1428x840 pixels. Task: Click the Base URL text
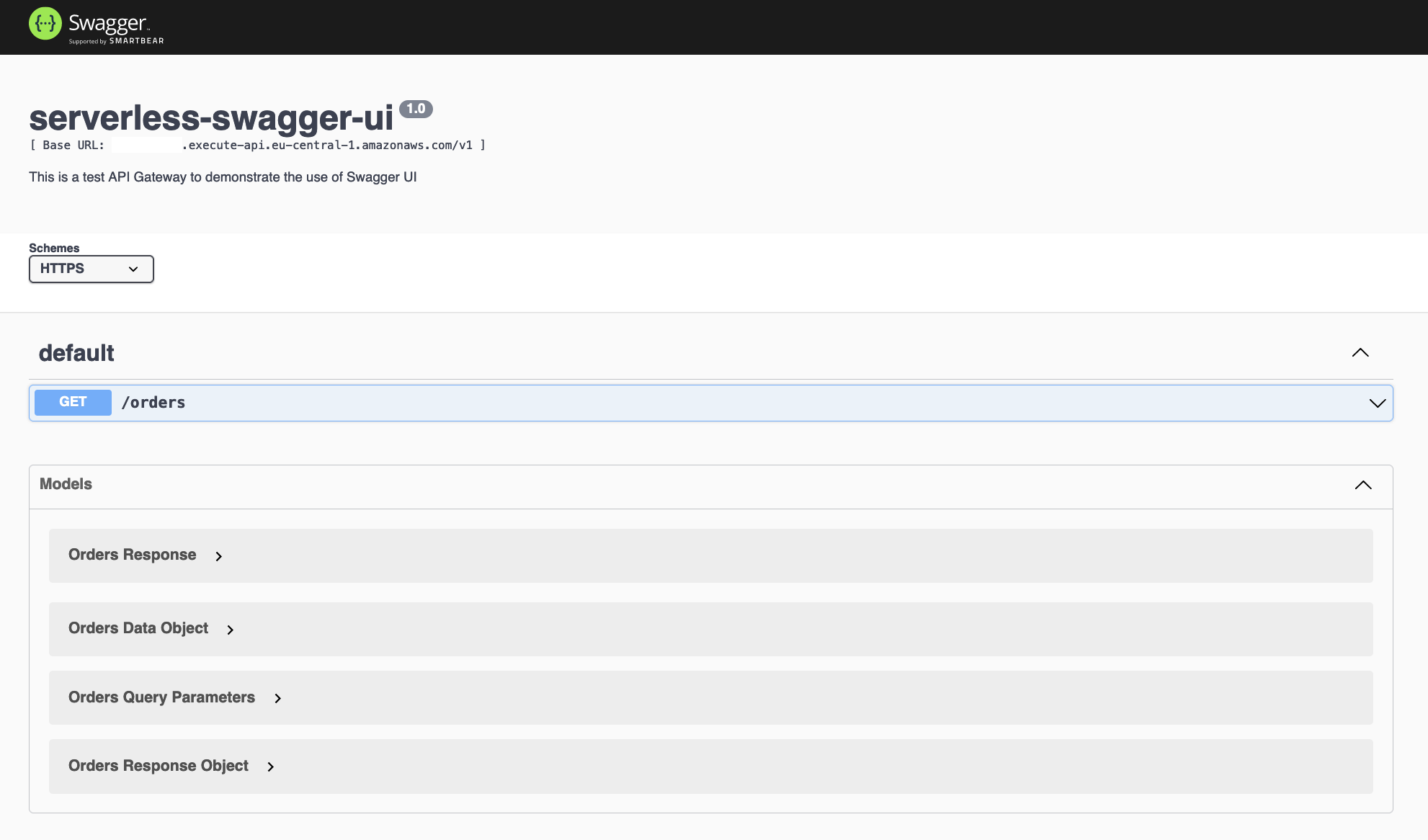click(x=256, y=144)
